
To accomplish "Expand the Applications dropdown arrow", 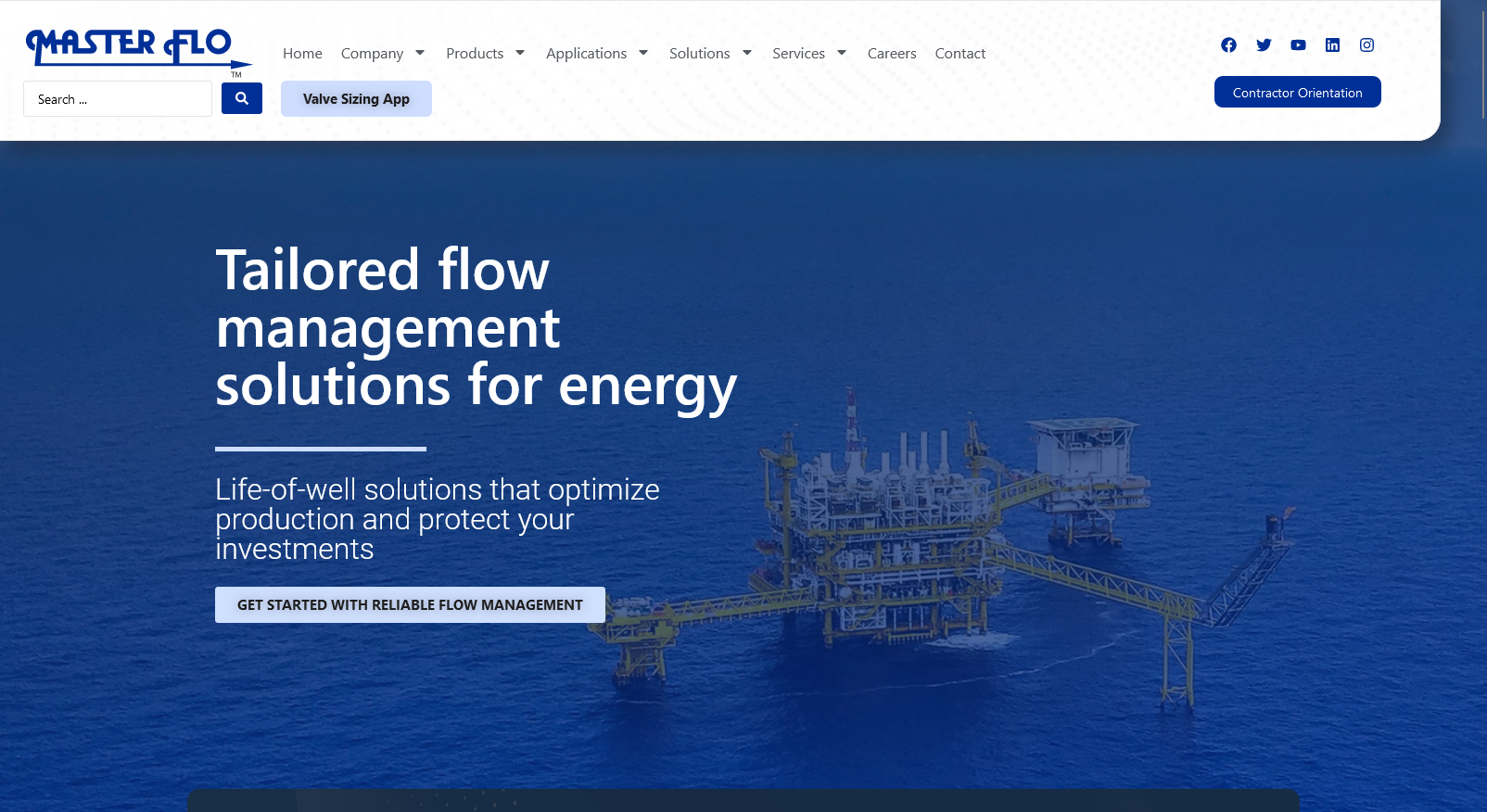I will click(643, 53).
